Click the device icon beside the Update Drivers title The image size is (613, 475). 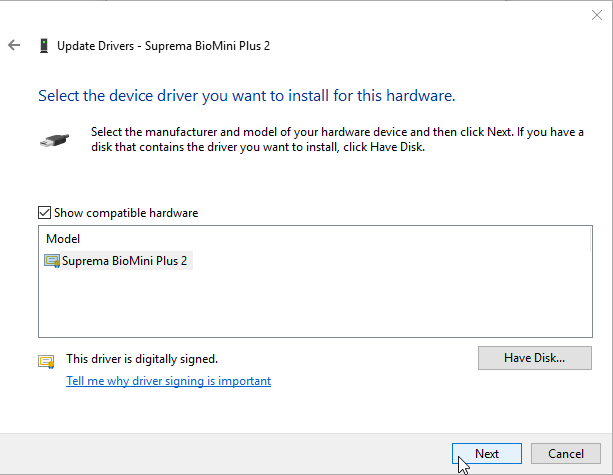pyautogui.click(x=43, y=45)
